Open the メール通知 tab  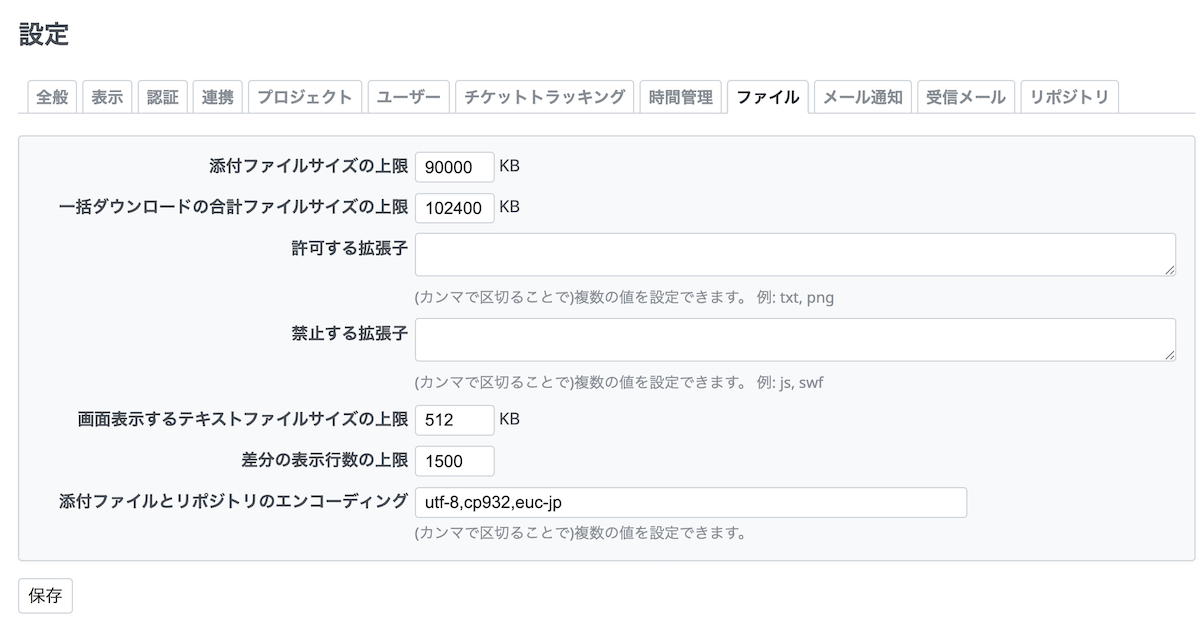click(x=862, y=97)
